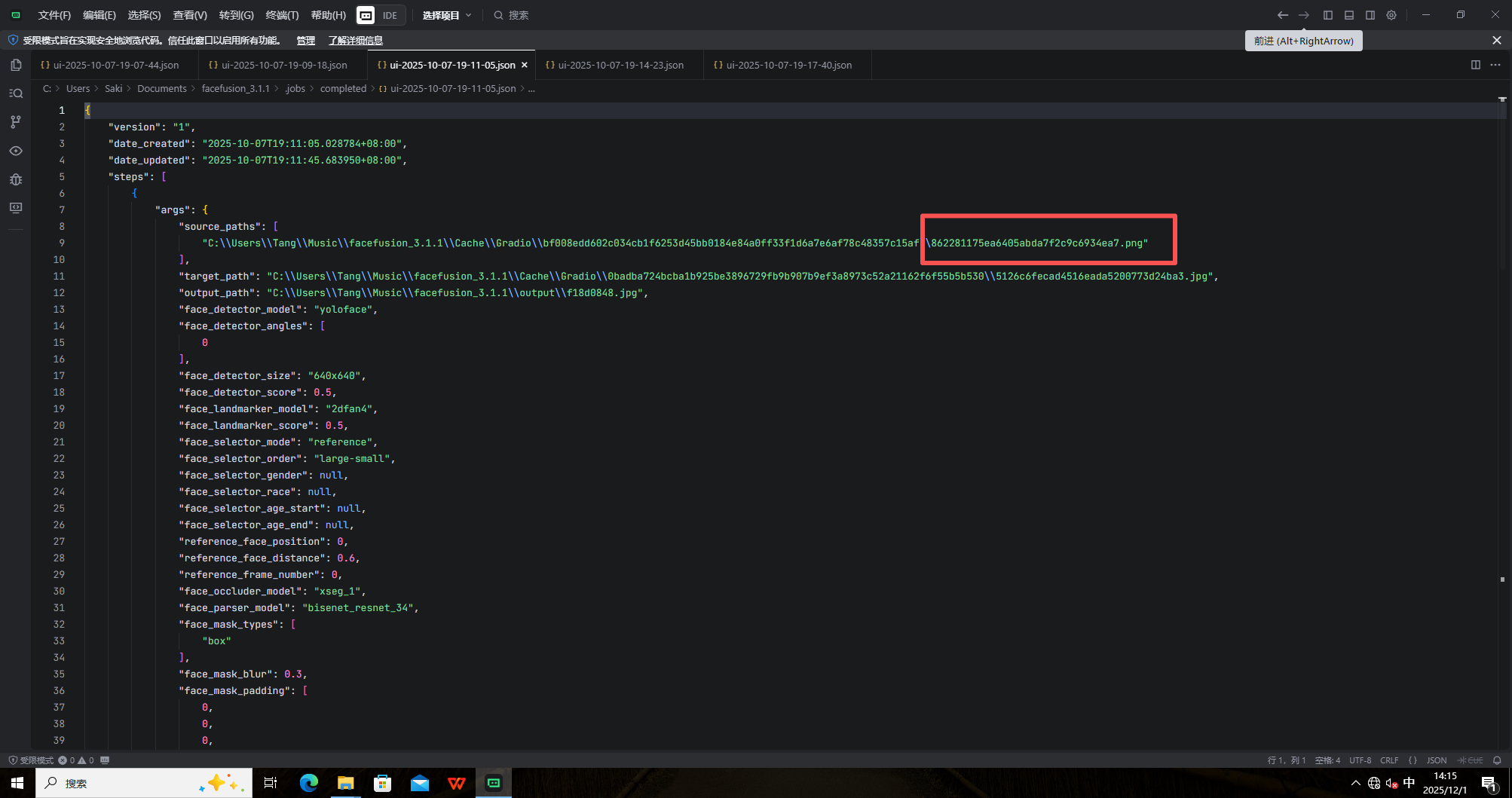The image size is (1512, 798).
Task: Open settings gear in the title bar
Action: point(1391,15)
